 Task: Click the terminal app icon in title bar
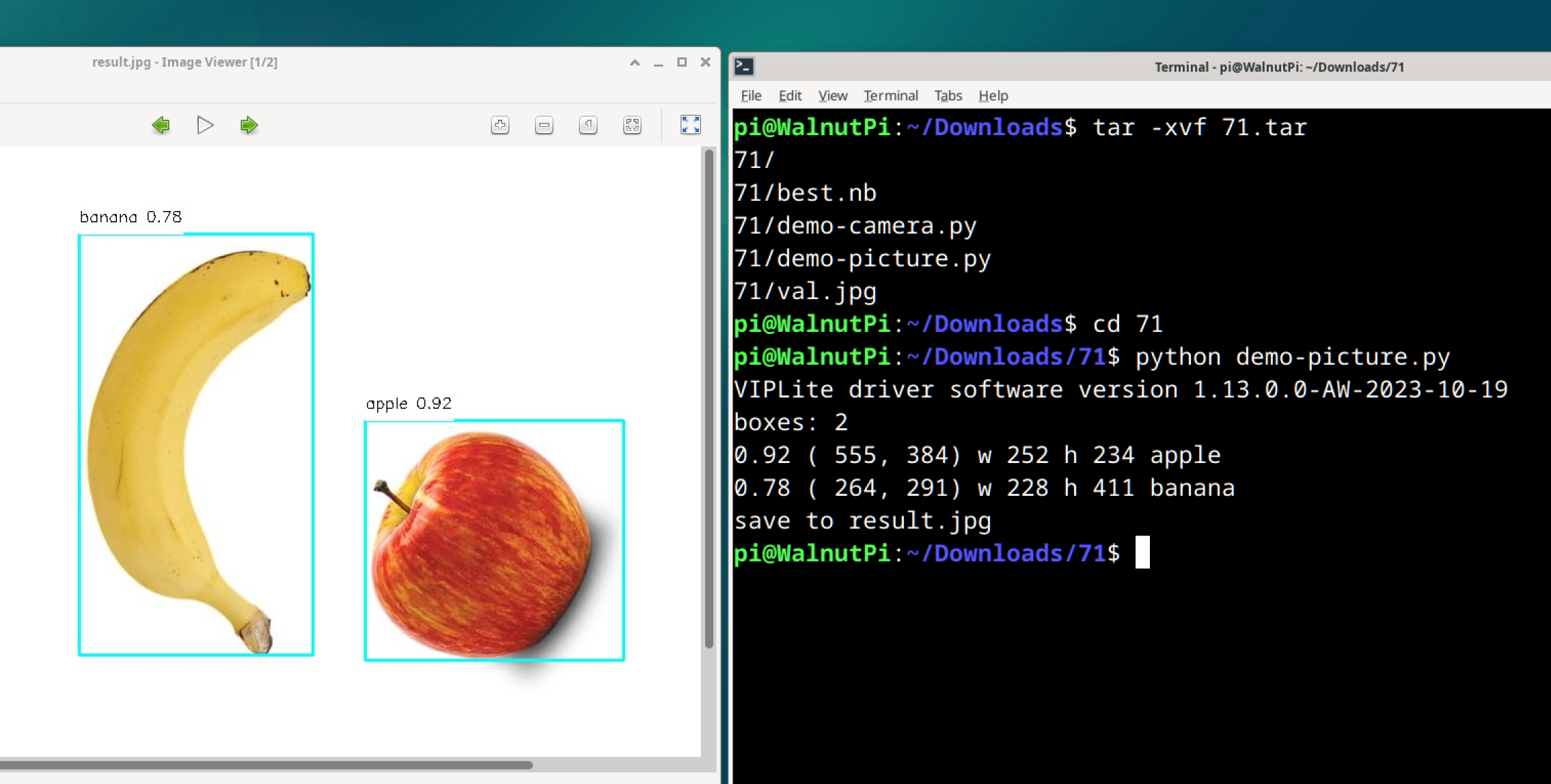click(744, 66)
